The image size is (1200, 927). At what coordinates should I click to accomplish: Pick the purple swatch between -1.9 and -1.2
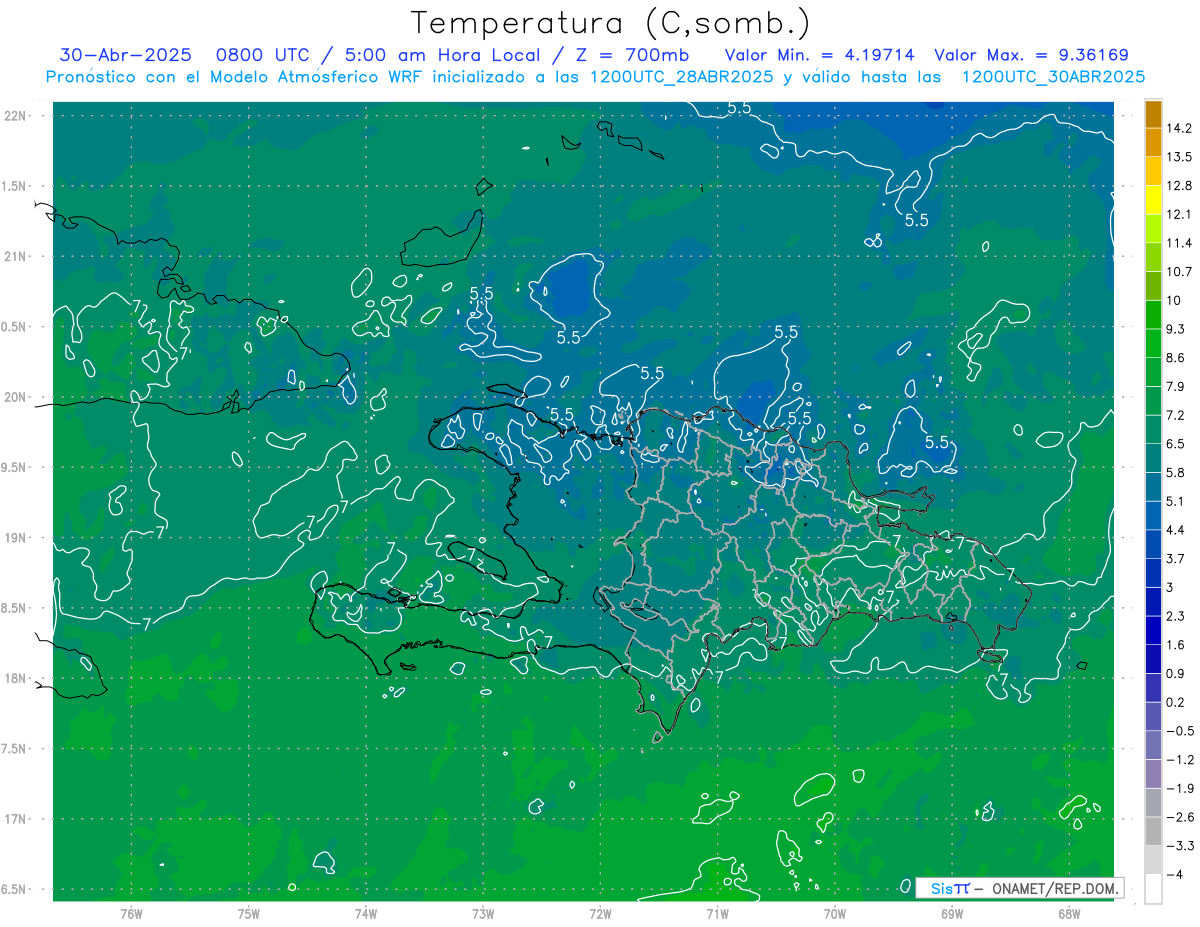1153,773
